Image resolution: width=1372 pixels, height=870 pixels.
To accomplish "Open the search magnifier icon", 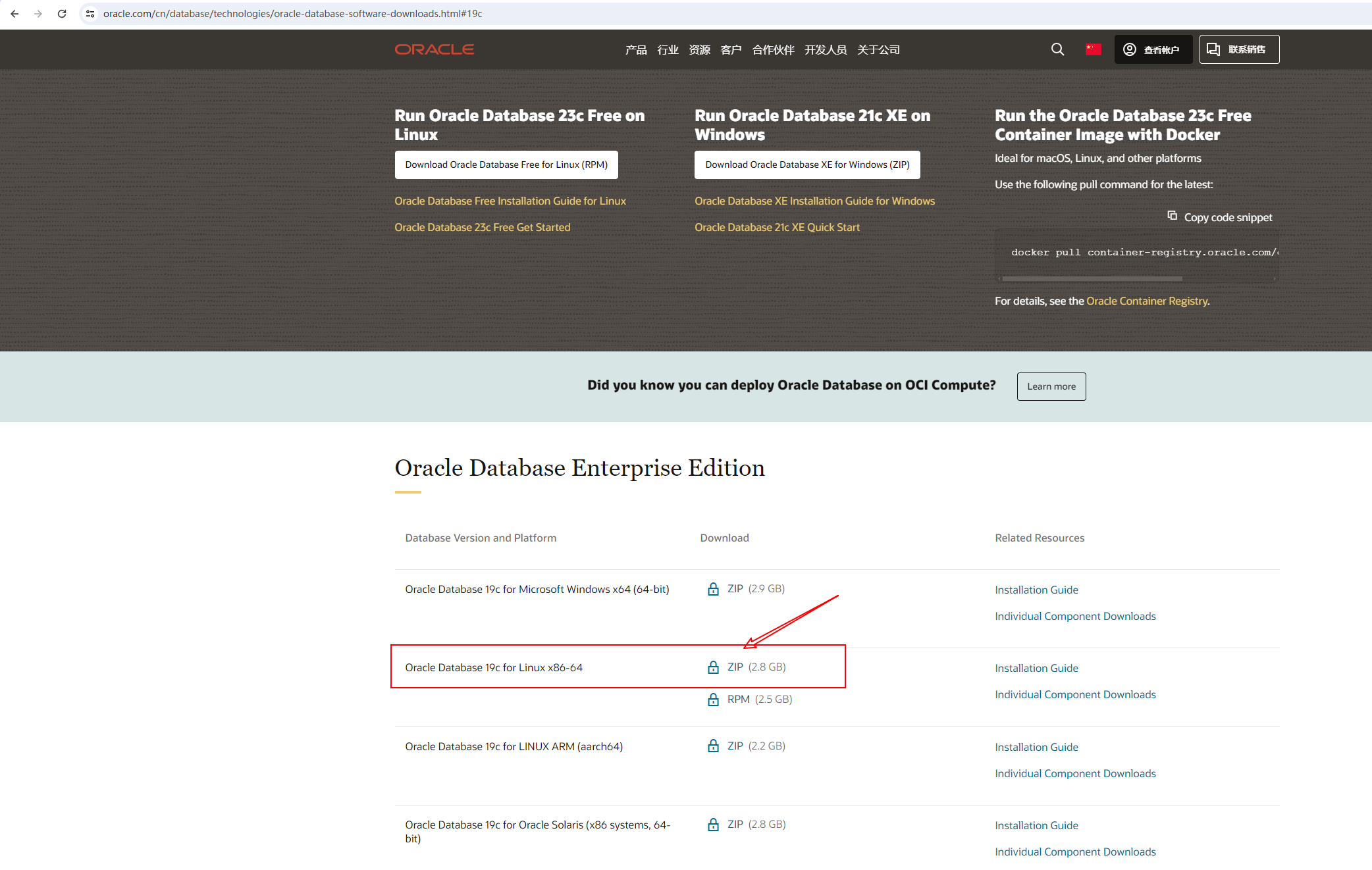I will (x=1057, y=49).
